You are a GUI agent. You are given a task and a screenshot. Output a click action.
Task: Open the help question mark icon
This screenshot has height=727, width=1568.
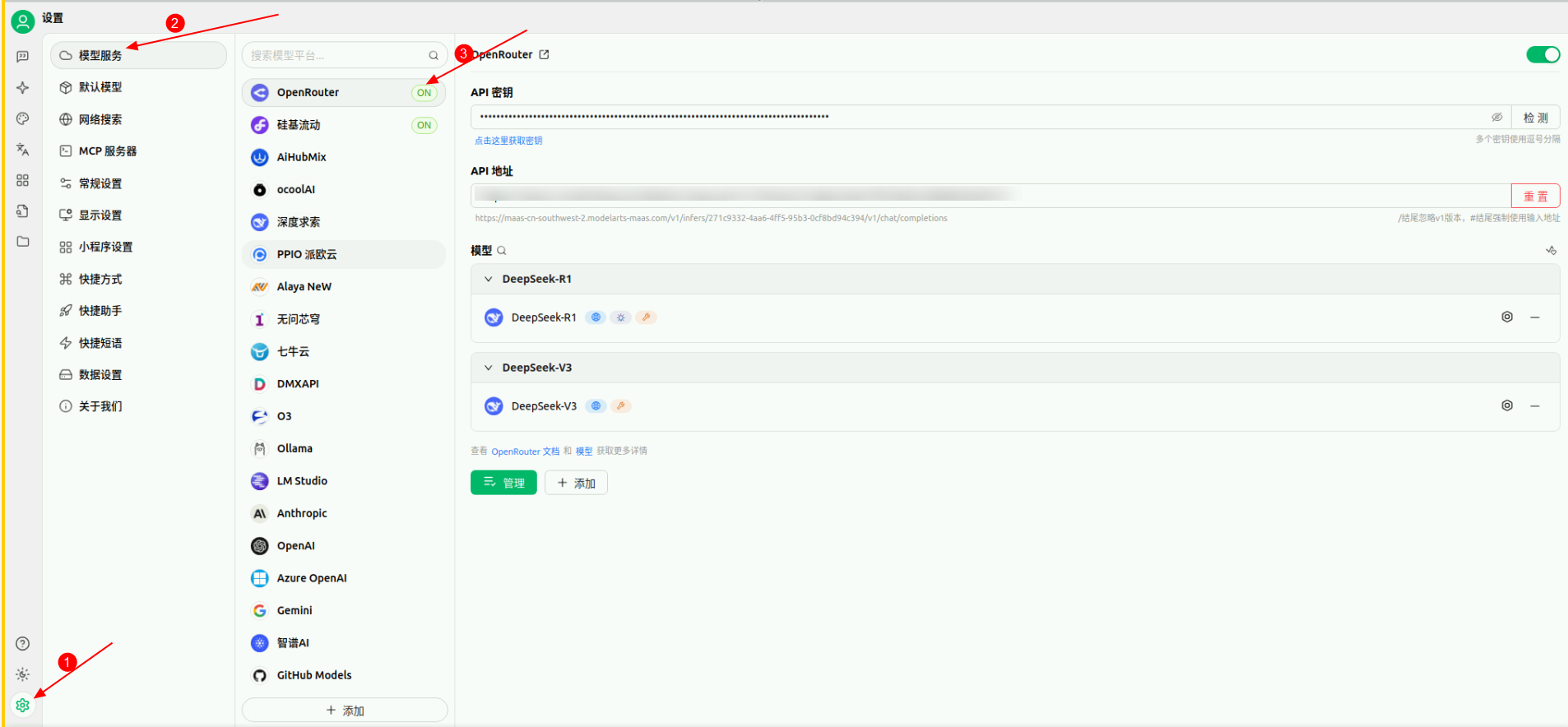point(23,643)
